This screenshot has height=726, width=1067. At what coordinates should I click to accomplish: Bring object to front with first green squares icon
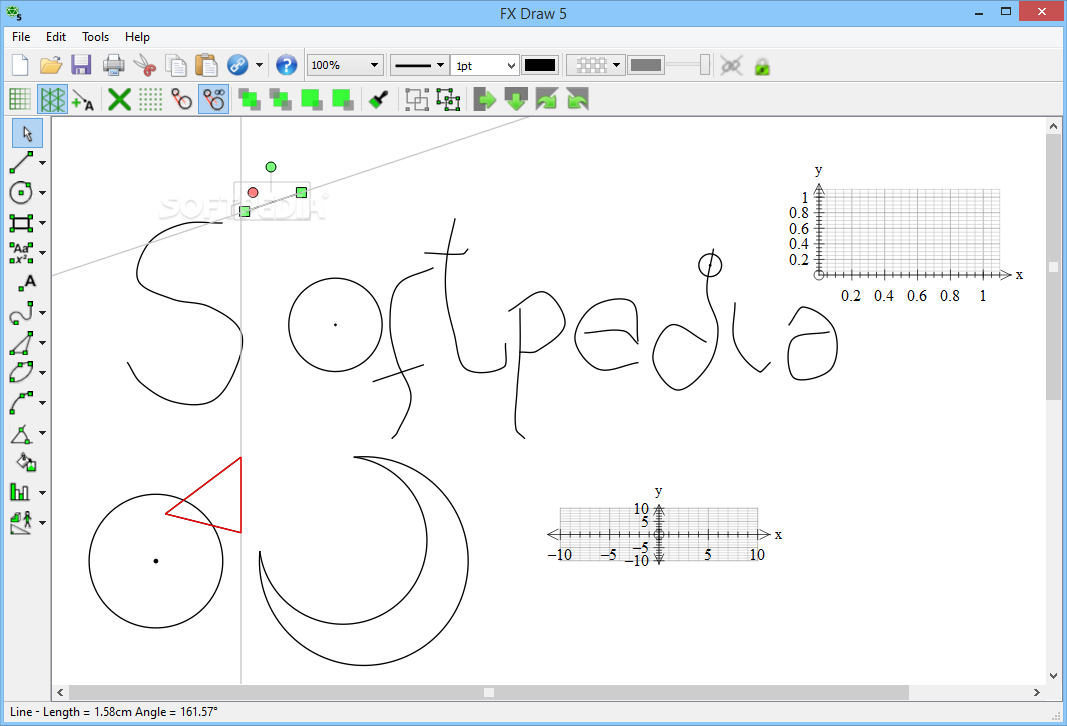coord(249,99)
